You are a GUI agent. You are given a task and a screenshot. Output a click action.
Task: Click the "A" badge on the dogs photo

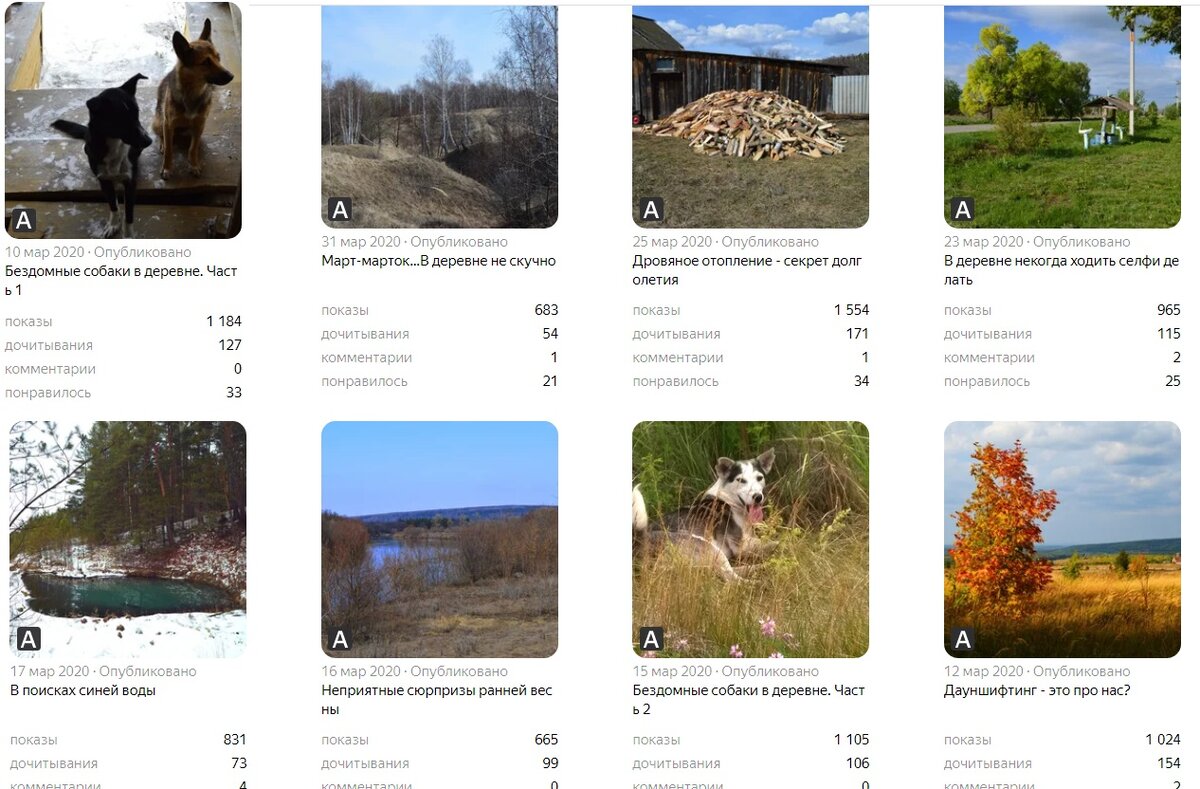tap(24, 221)
